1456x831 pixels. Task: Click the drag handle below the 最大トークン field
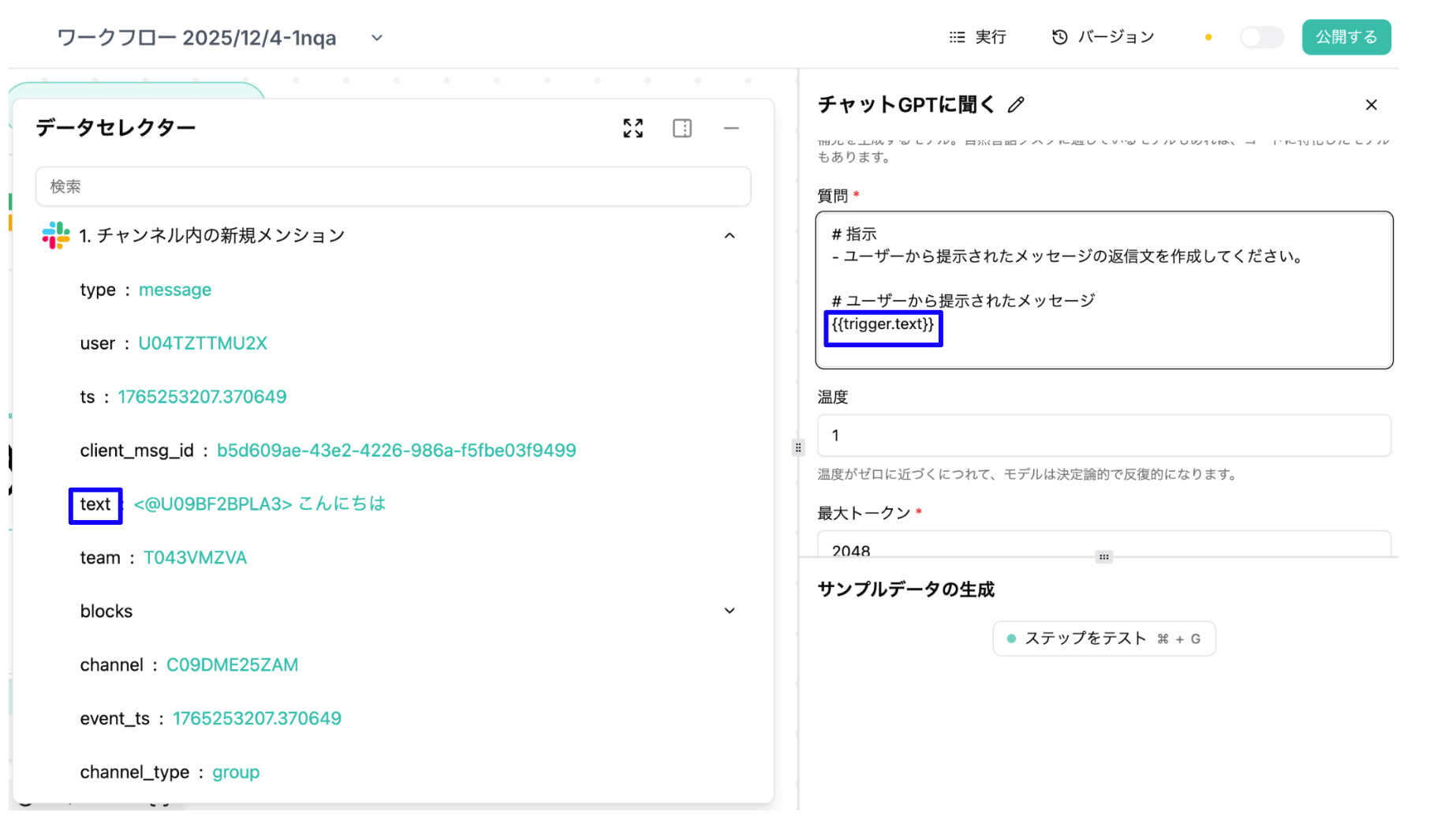tap(1103, 556)
